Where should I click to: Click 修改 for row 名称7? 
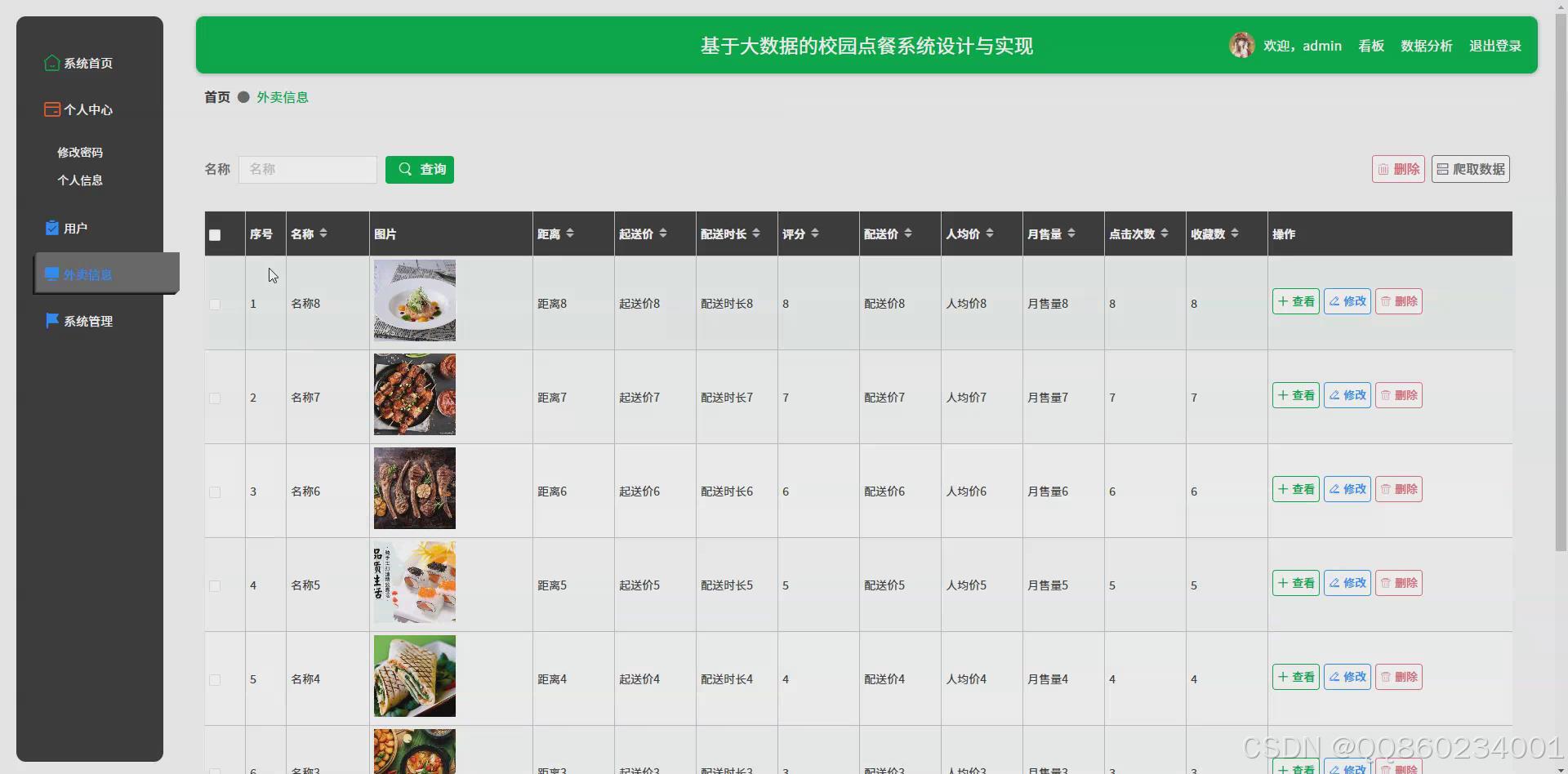click(x=1347, y=395)
